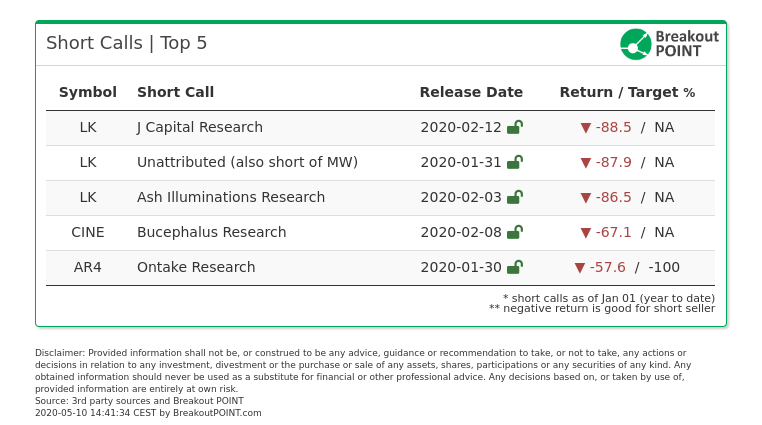Click the unlock icon beside 2020-02-03
Image resolution: width=762 pixels, height=425 pixels.
(x=515, y=197)
